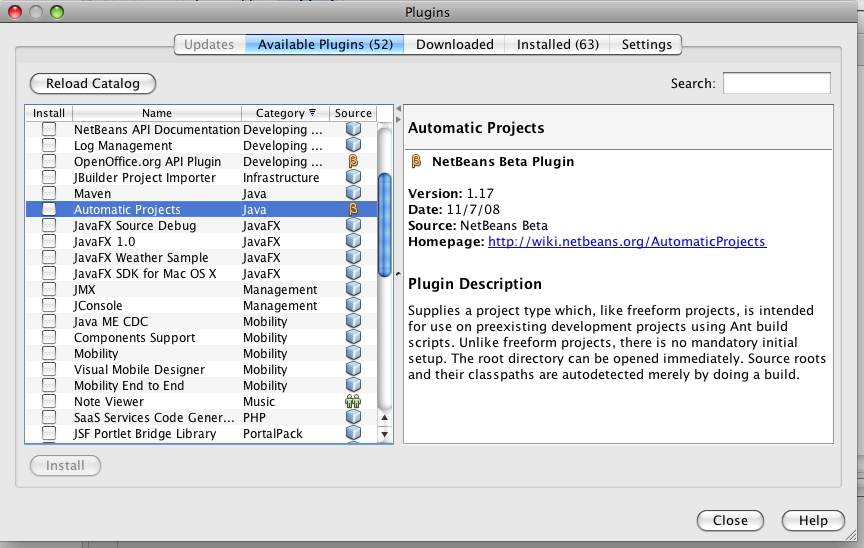Click the community source icon for Note Viewer
Screen dimensions: 864x548
coord(353,402)
